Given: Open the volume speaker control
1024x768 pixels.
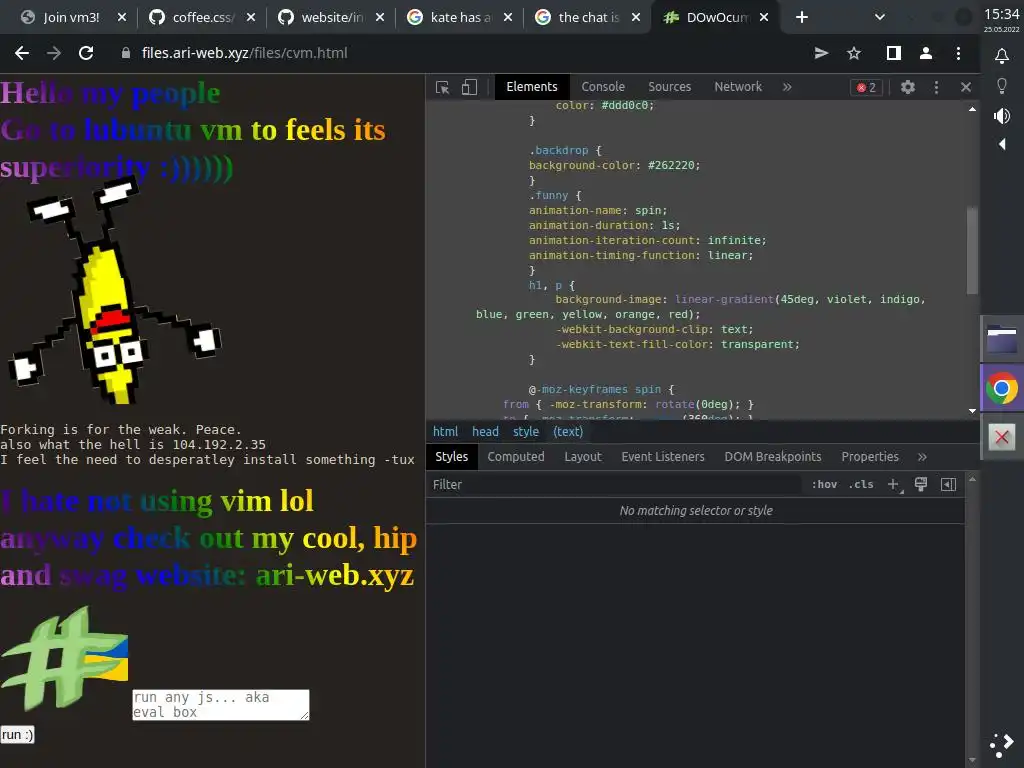Looking at the screenshot, I should tap(1002, 116).
